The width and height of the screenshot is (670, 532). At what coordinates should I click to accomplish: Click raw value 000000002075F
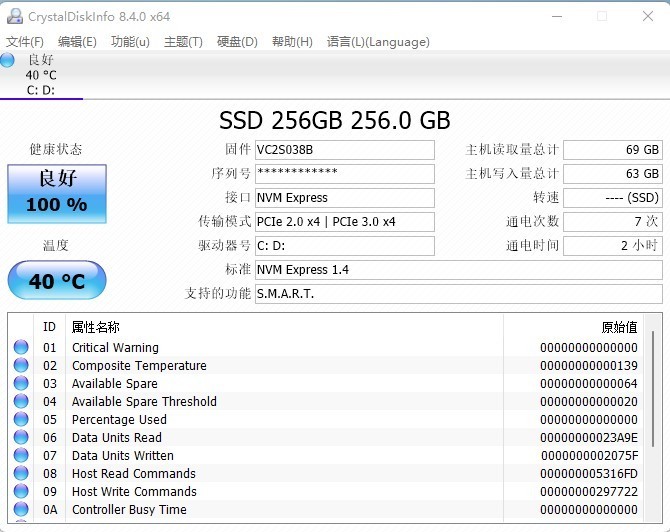[x=590, y=456]
